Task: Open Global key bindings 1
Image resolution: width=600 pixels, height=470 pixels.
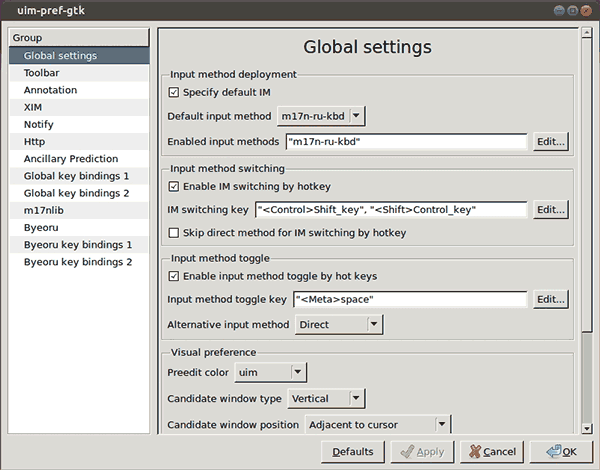Action: pos(79,176)
